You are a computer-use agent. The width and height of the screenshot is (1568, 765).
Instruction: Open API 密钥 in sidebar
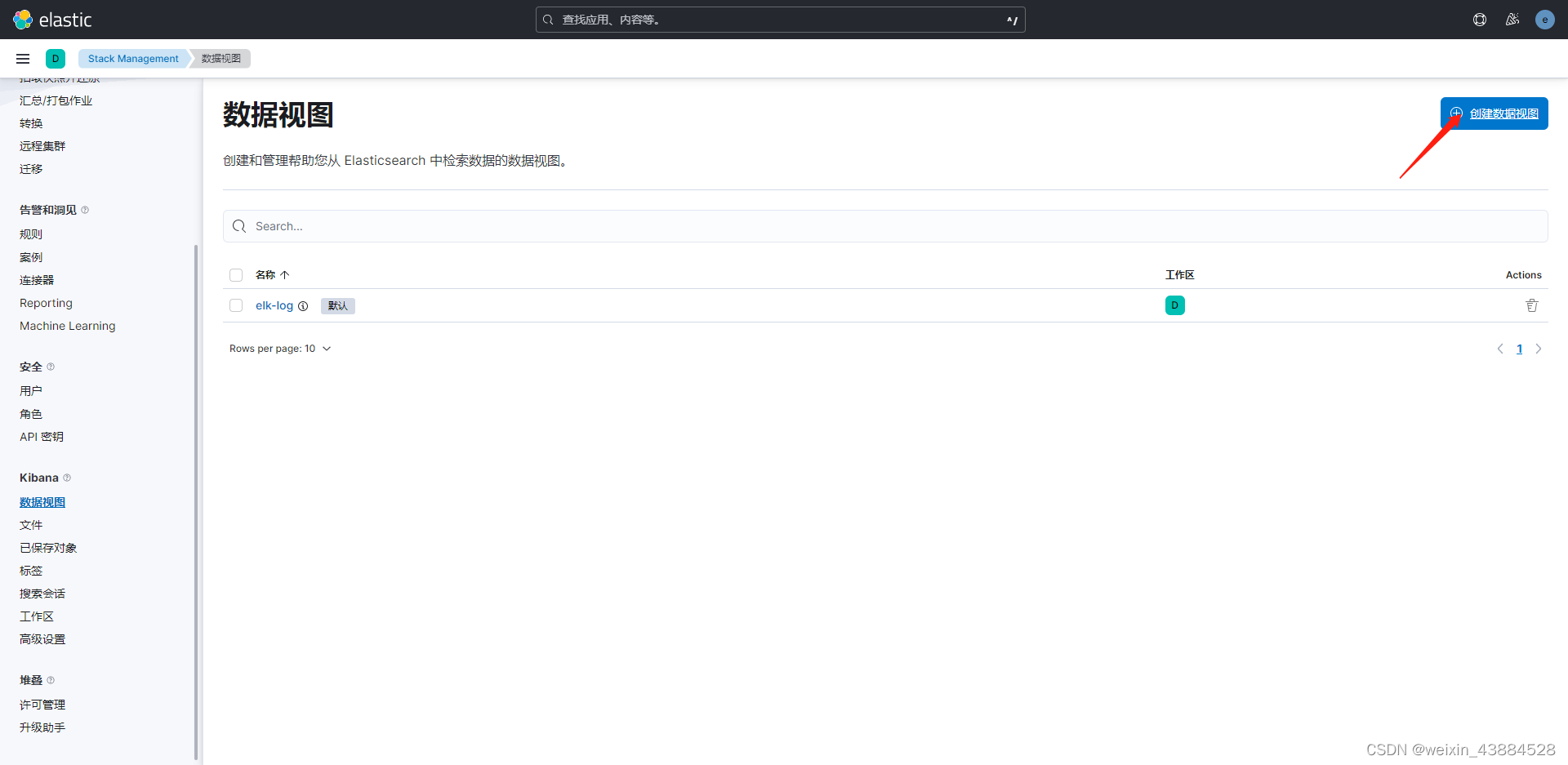[42, 437]
